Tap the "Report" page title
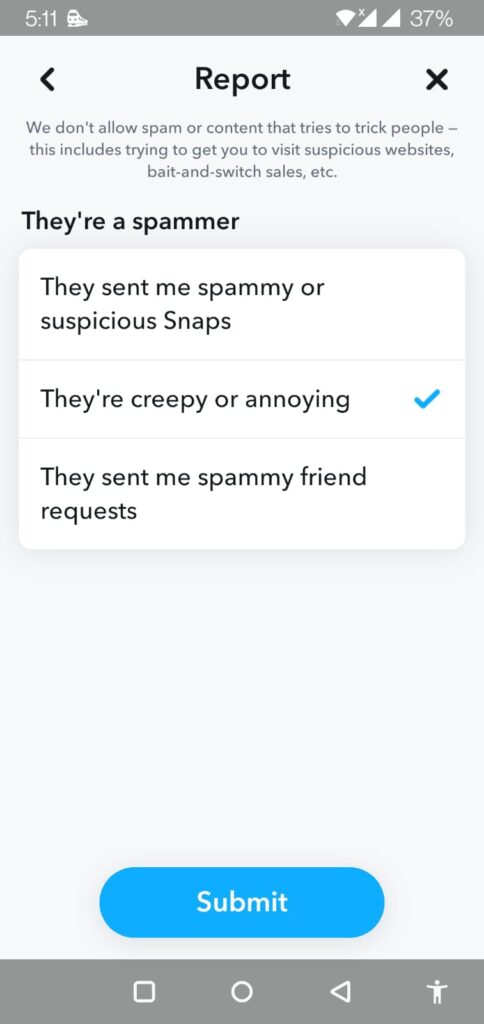Screen dimensions: 484x1024 (242, 79)
